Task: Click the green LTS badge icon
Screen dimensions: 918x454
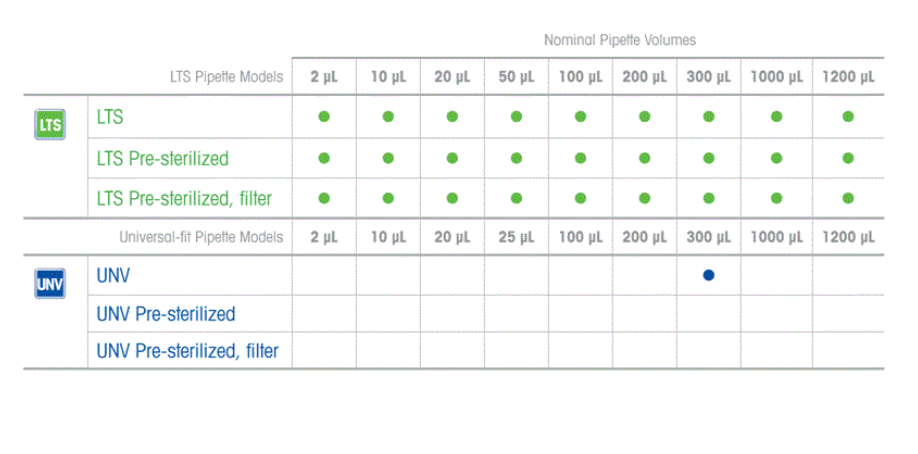Action: pos(50,124)
